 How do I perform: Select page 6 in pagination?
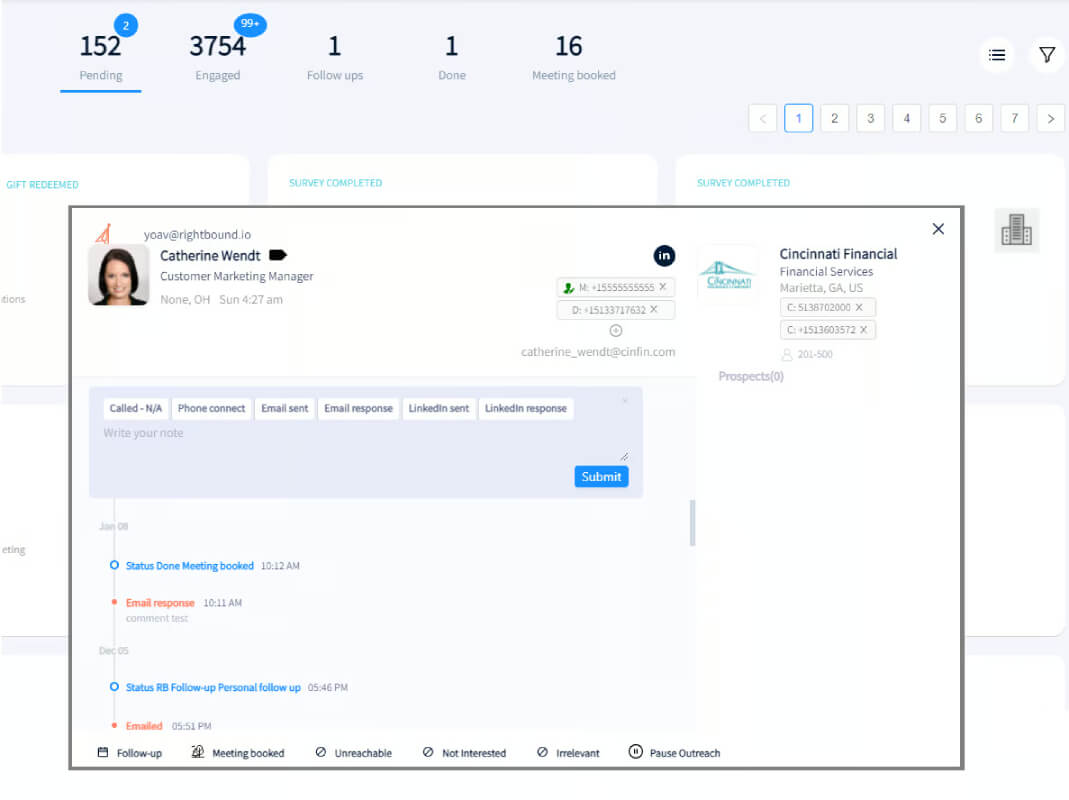(x=979, y=119)
